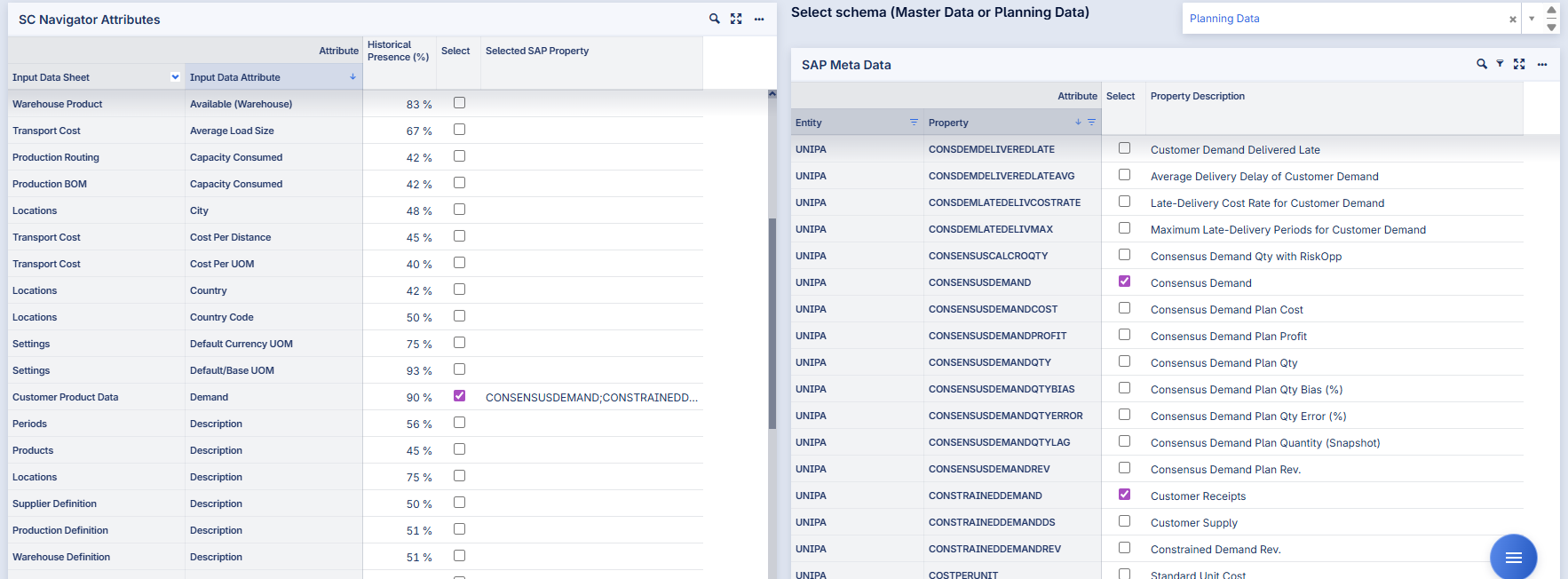Open SAP Meta Data ellipsis menu

pyautogui.click(x=1542, y=64)
